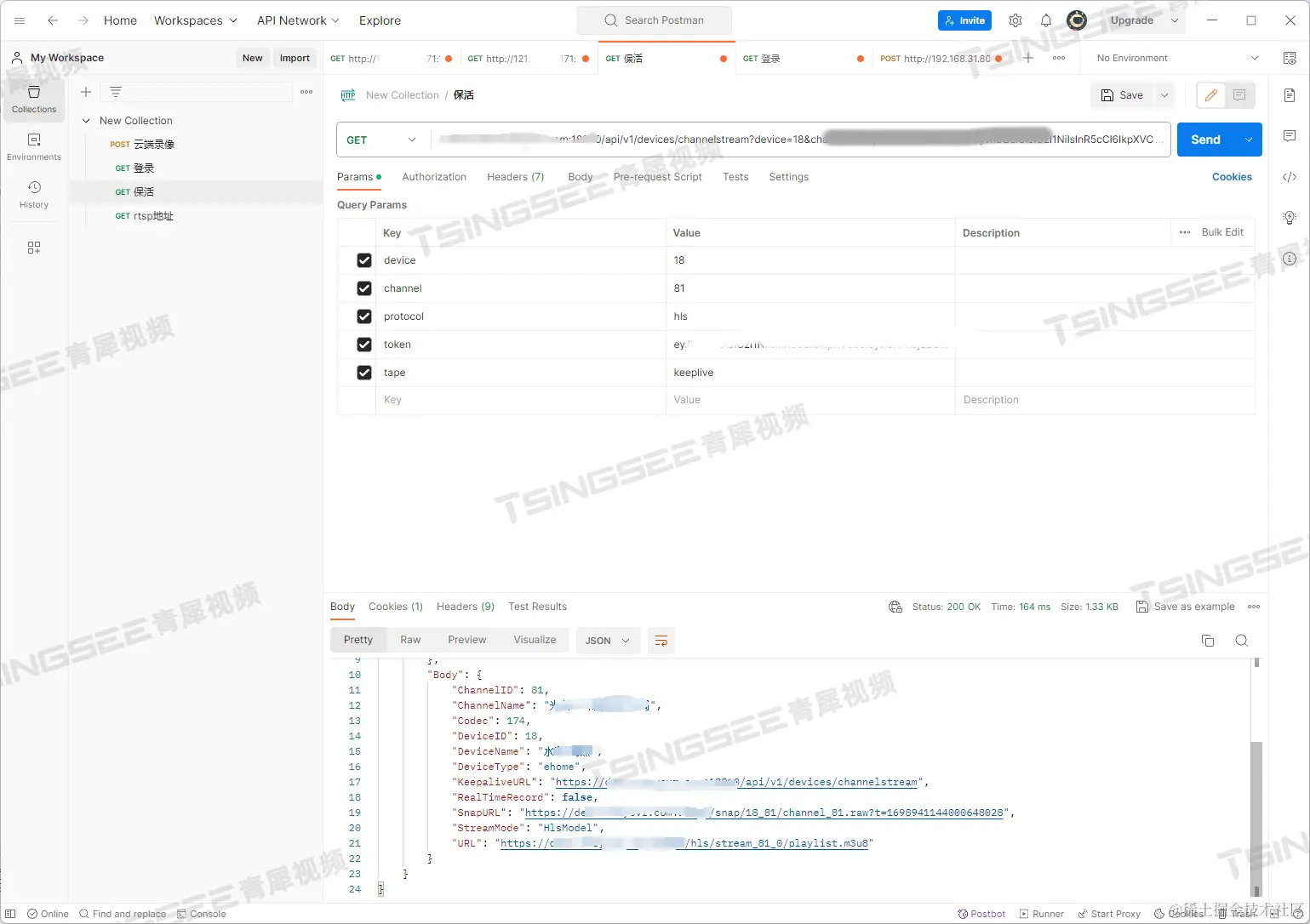Open environment quick look icon
This screenshot has width=1310, height=924.
coord(1289,58)
